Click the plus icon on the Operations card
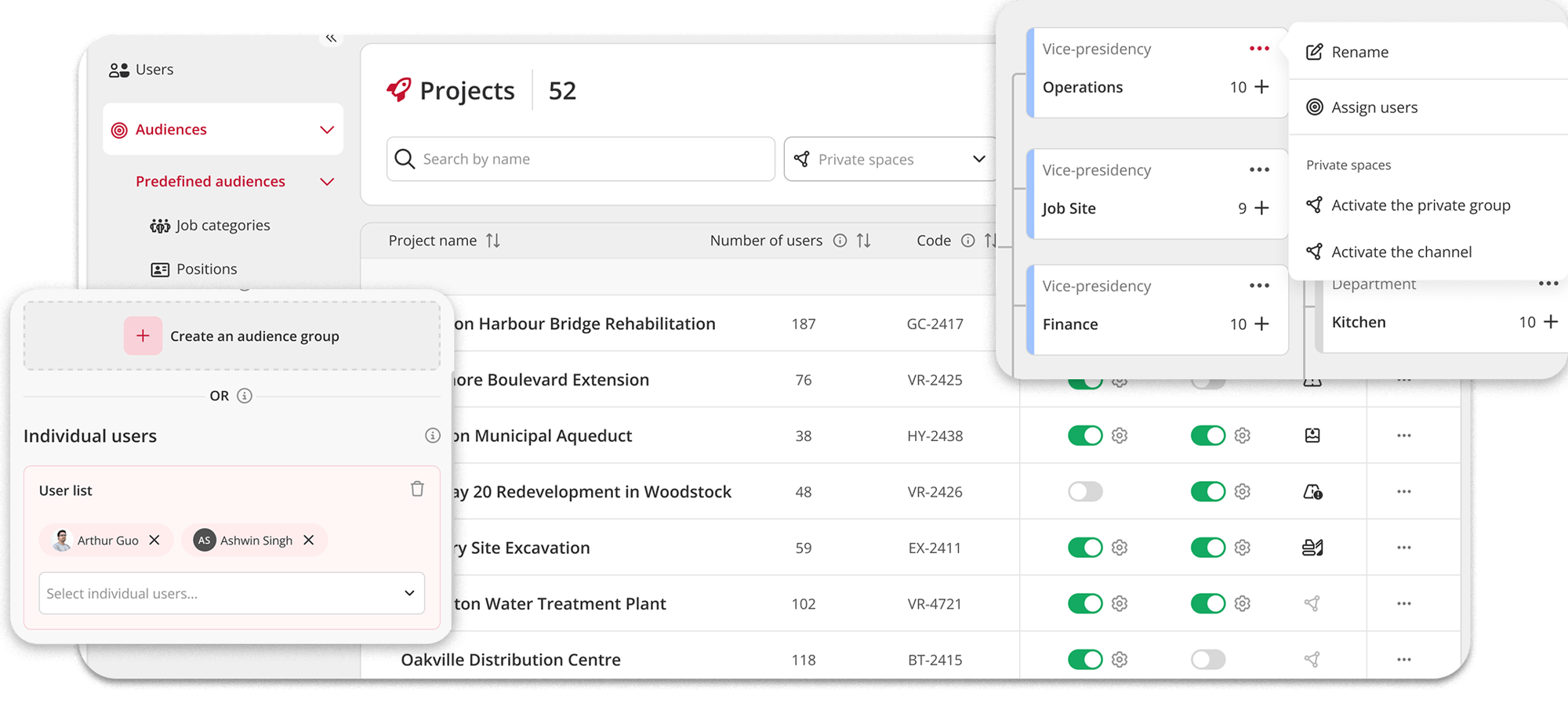 [x=1261, y=87]
